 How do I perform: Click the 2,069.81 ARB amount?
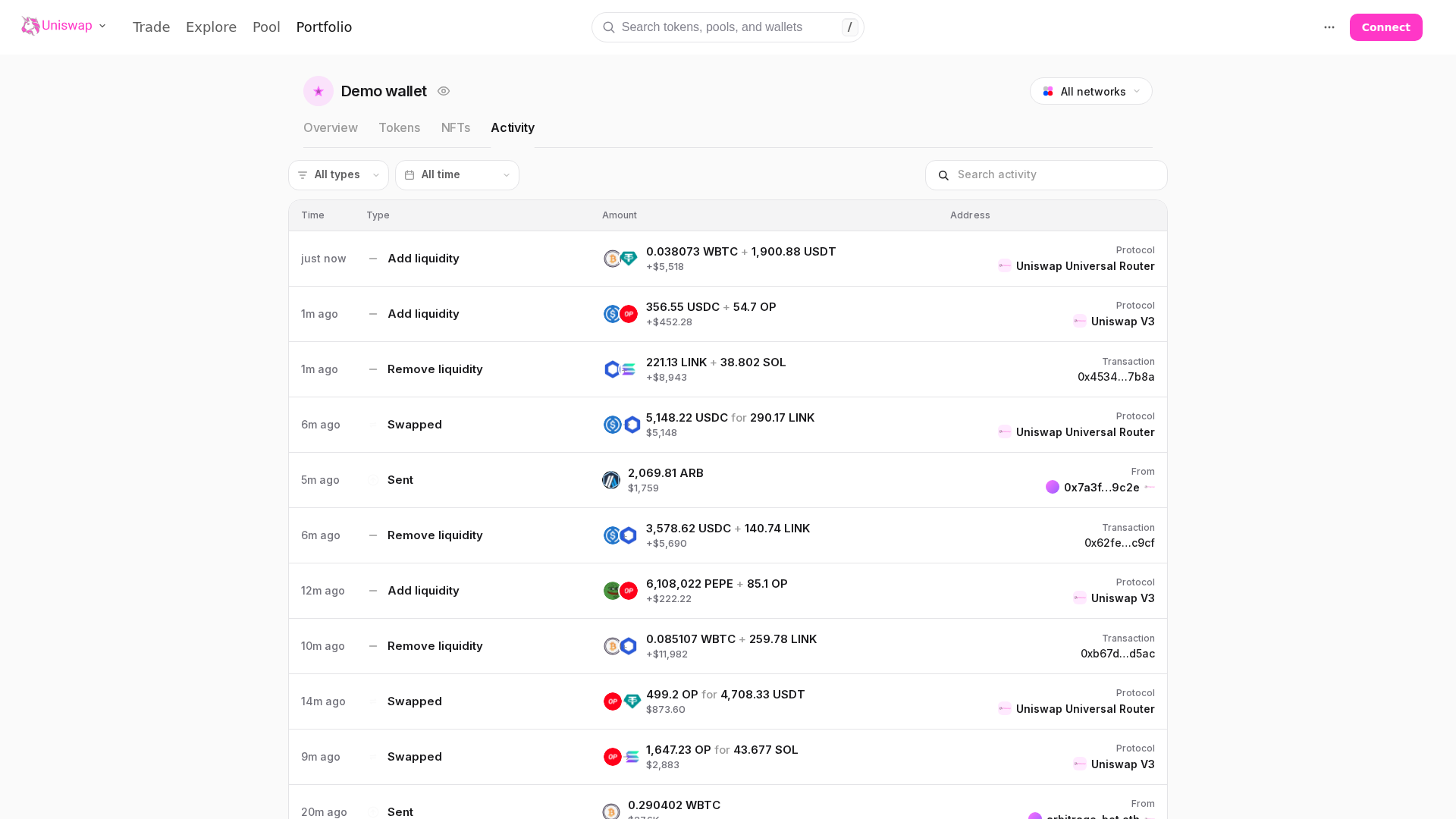[x=666, y=473]
